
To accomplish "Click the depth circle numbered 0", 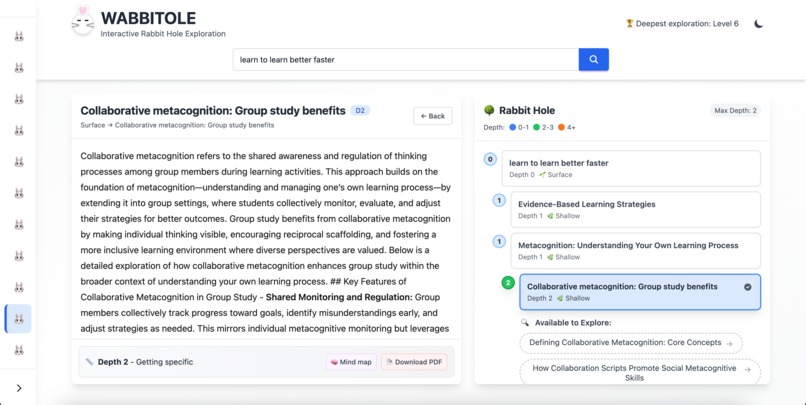I will 490,159.
